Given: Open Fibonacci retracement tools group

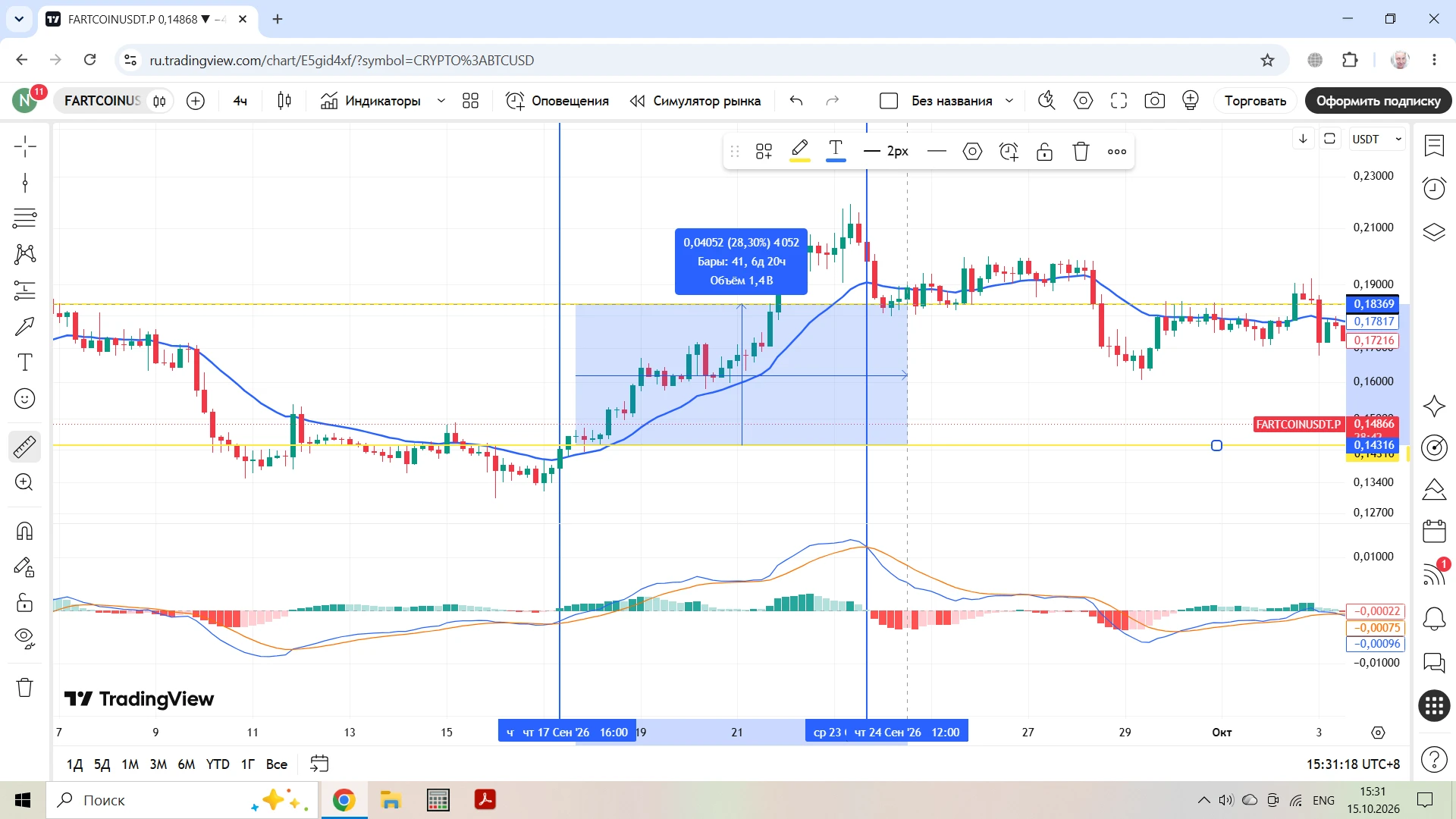Looking at the screenshot, I should (25, 218).
